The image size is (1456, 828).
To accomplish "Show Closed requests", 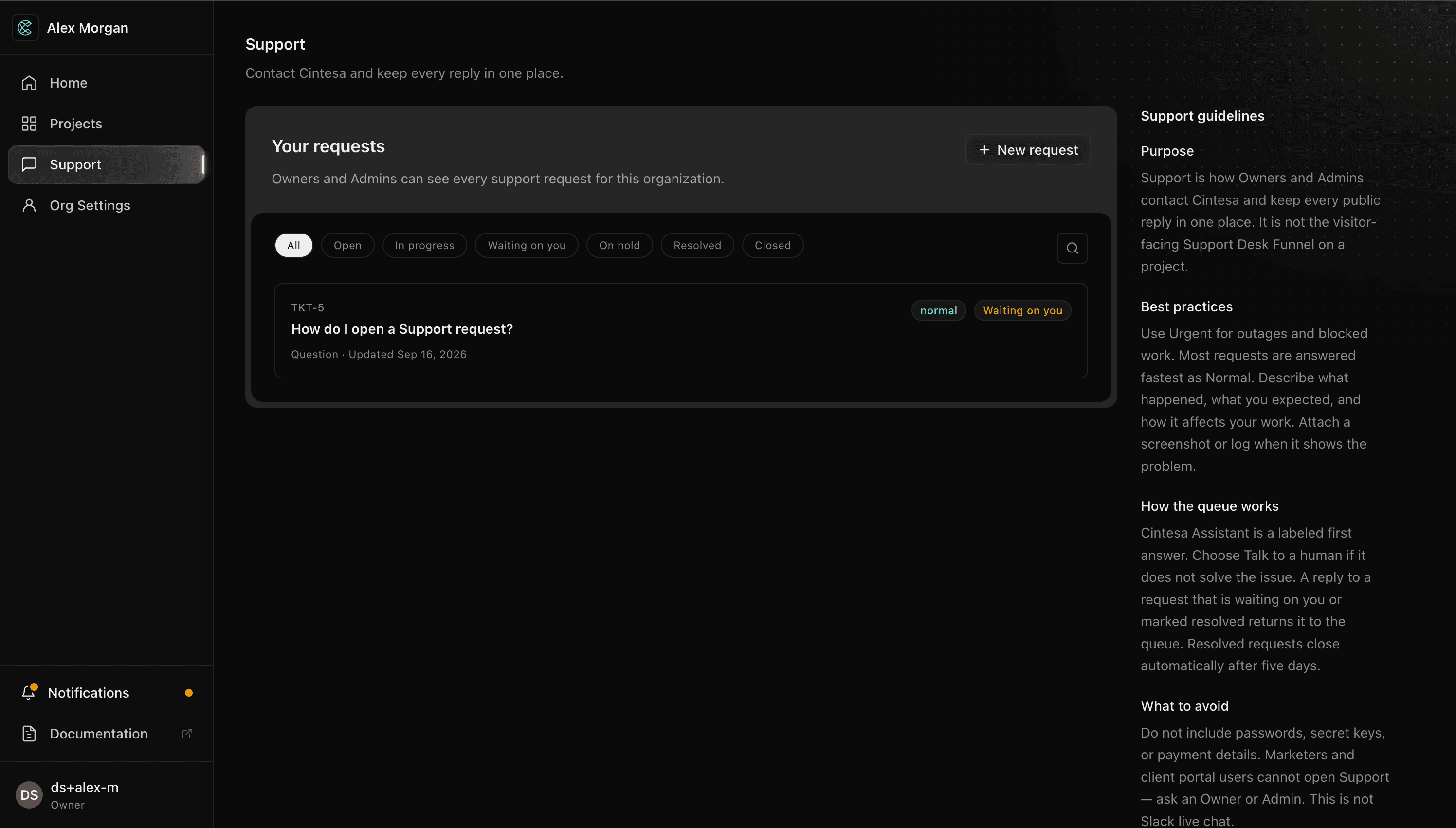I will coord(772,246).
